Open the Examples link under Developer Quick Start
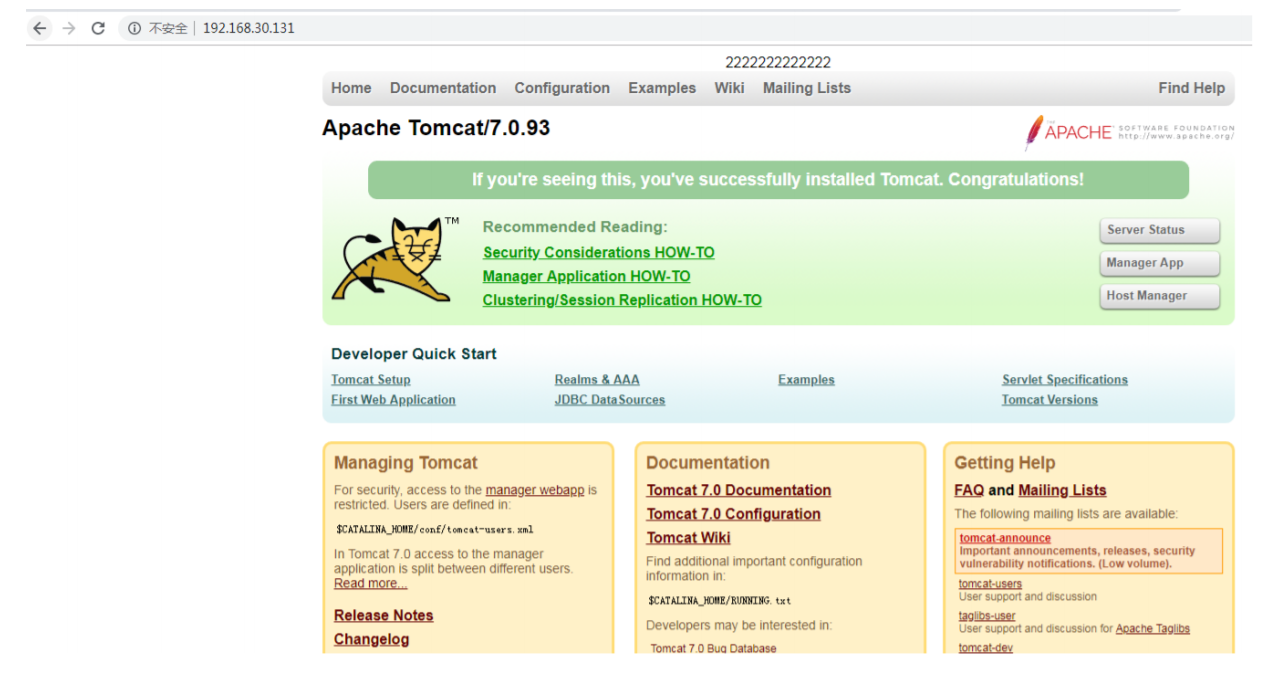The image size is (1266, 690). [806, 380]
